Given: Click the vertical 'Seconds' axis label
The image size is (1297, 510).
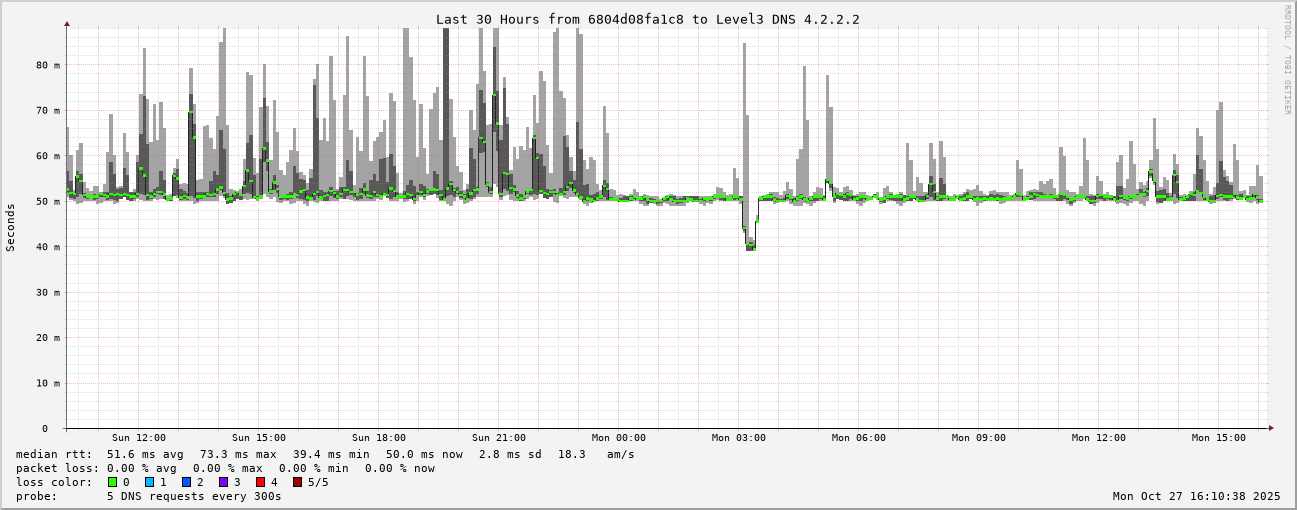Looking at the screenshot, I should pos(11,227).
